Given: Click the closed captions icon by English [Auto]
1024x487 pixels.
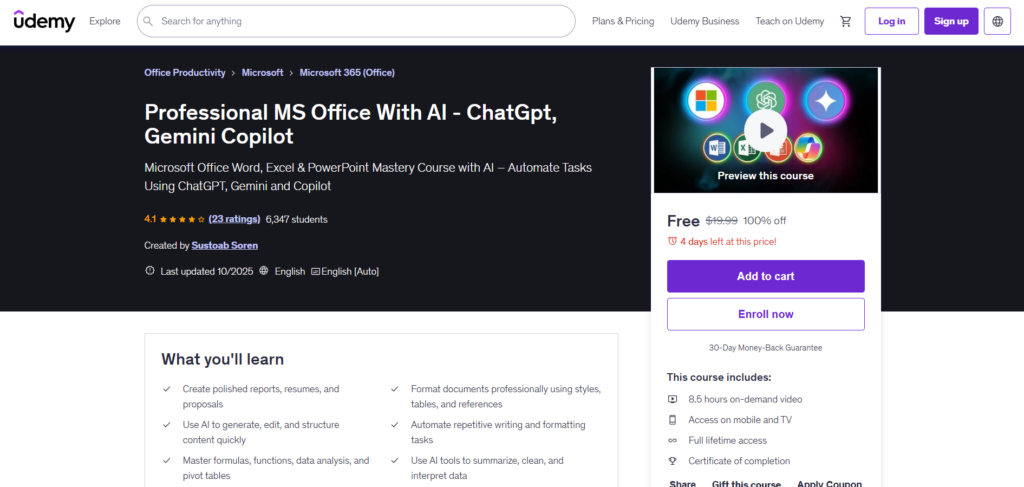Looking at the screenshot, I should click(315, 271).
